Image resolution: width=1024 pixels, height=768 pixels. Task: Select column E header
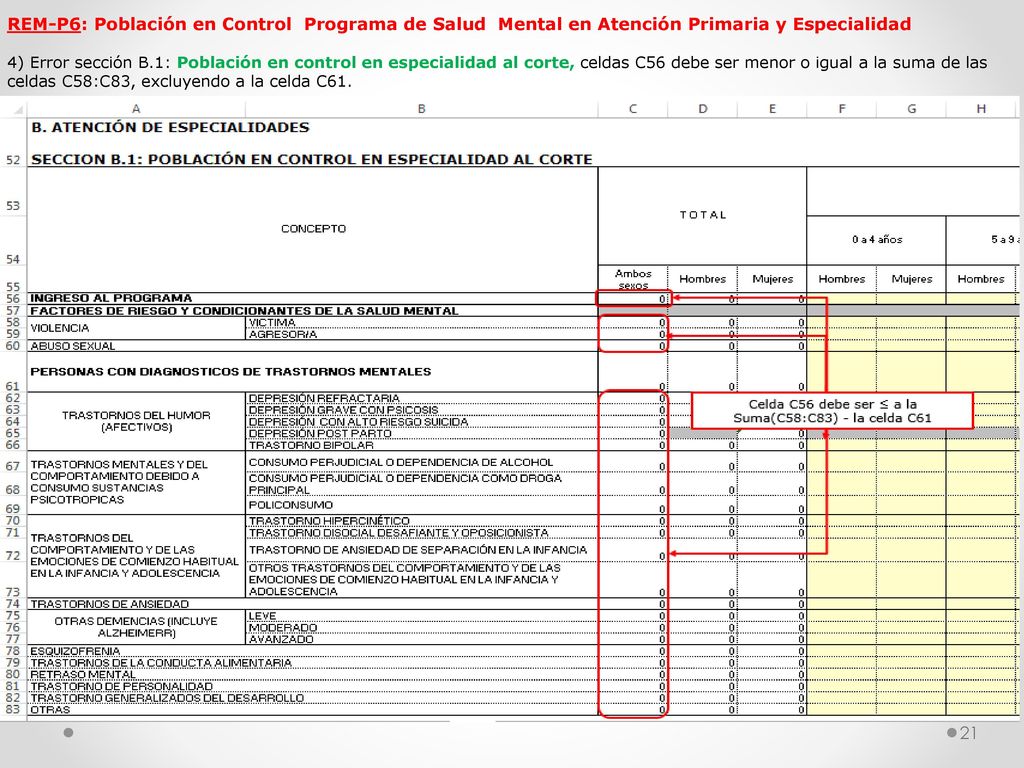click(773, 109)
